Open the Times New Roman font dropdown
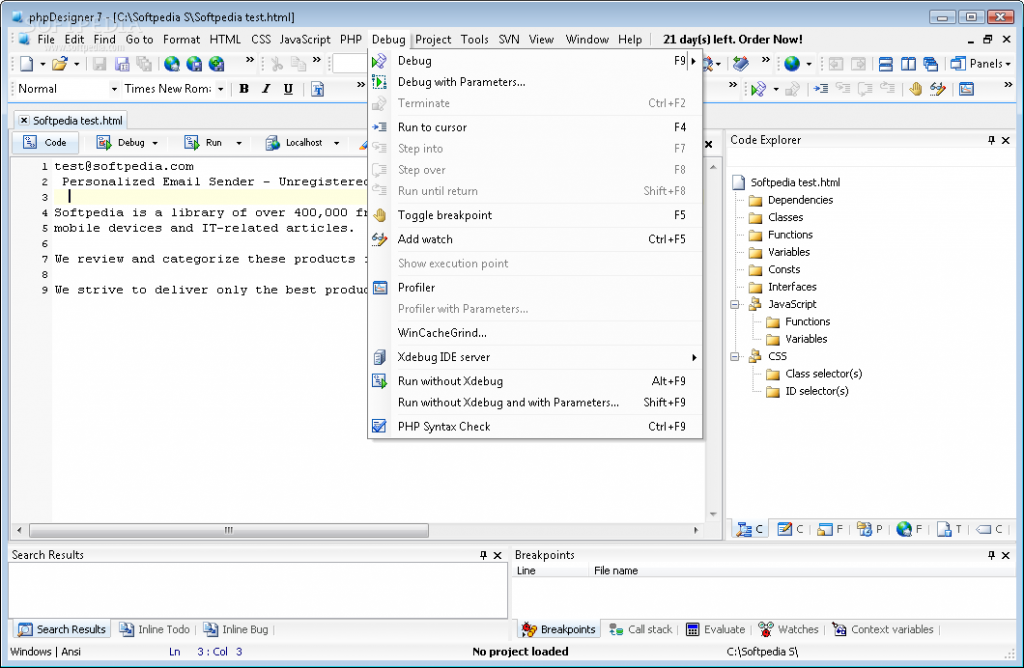 click(219, 89)
